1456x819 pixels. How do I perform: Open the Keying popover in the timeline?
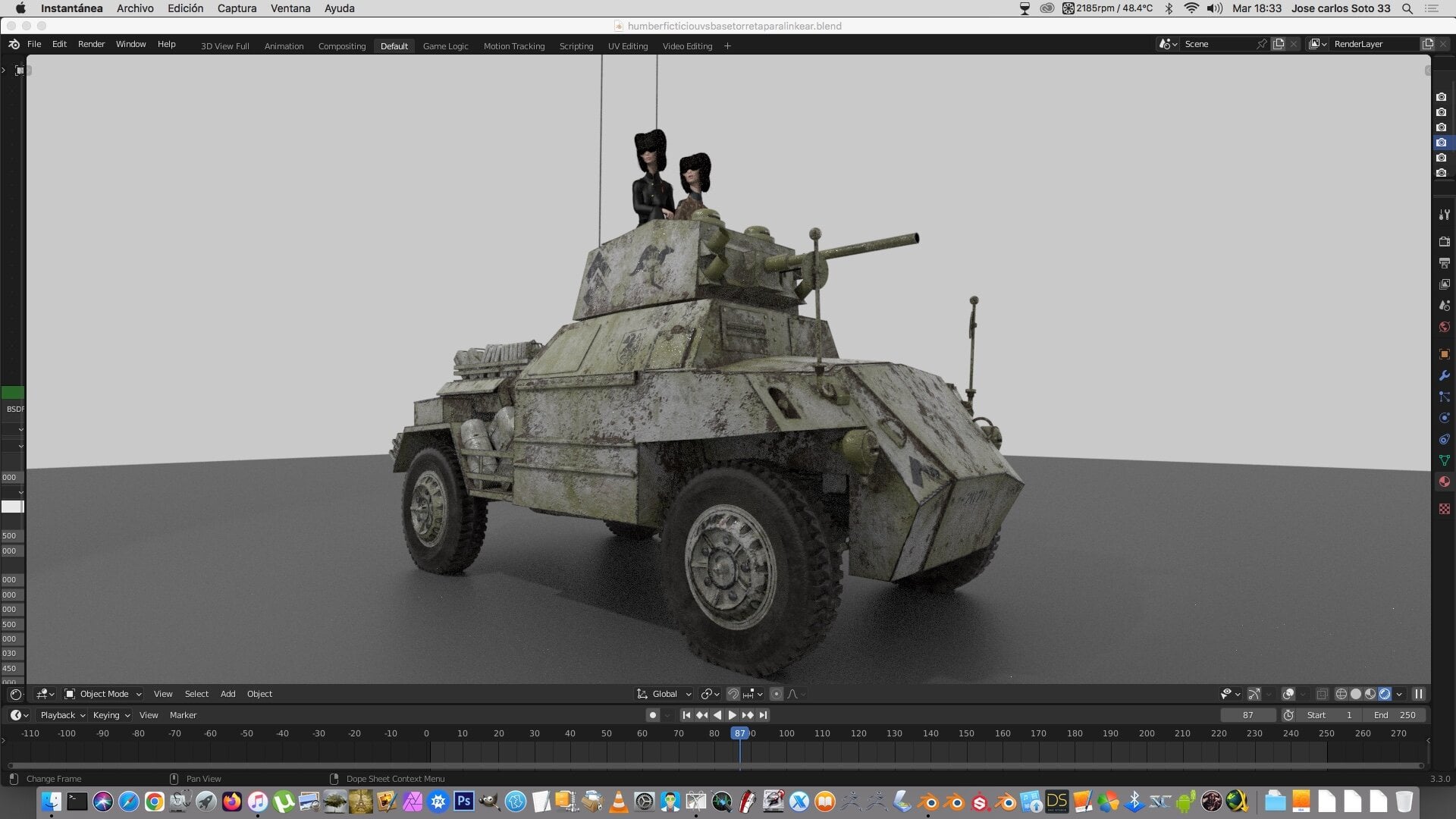111,715
